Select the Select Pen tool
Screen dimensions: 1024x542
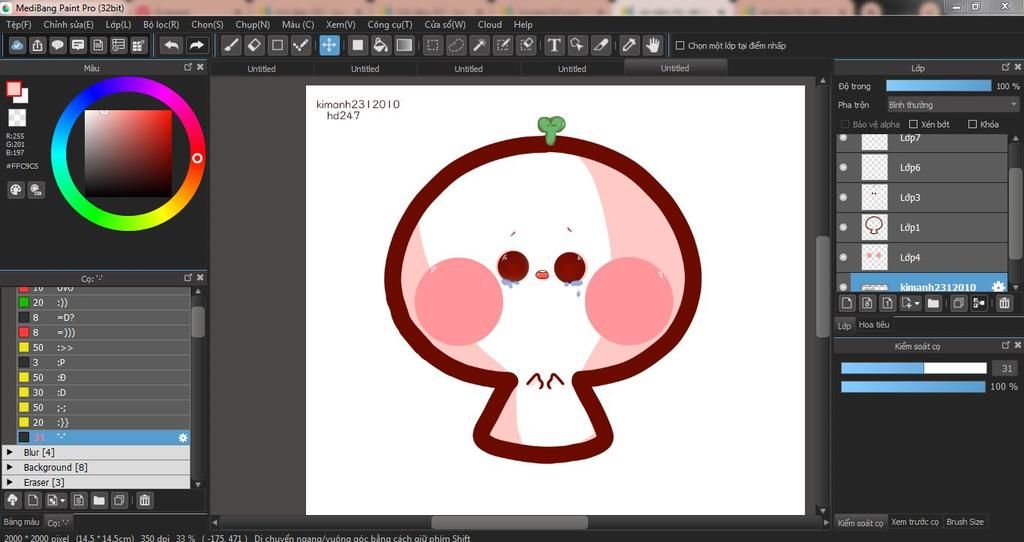(x=503, y=45)
